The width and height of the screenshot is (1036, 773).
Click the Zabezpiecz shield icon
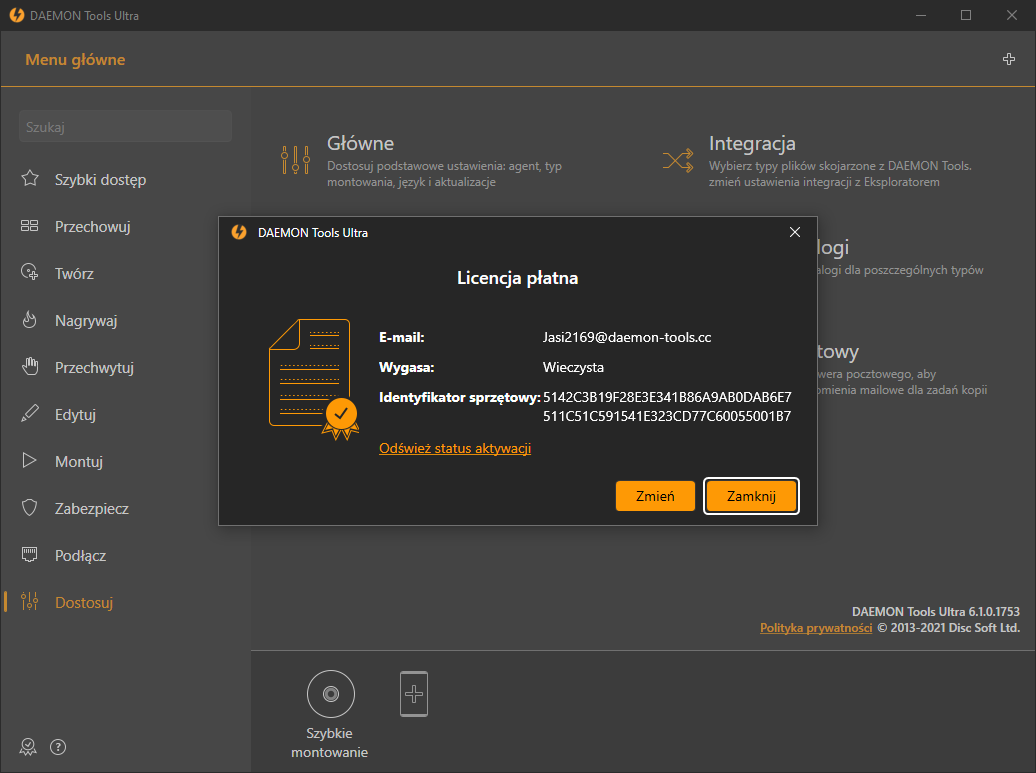click(x=30, y=507)
